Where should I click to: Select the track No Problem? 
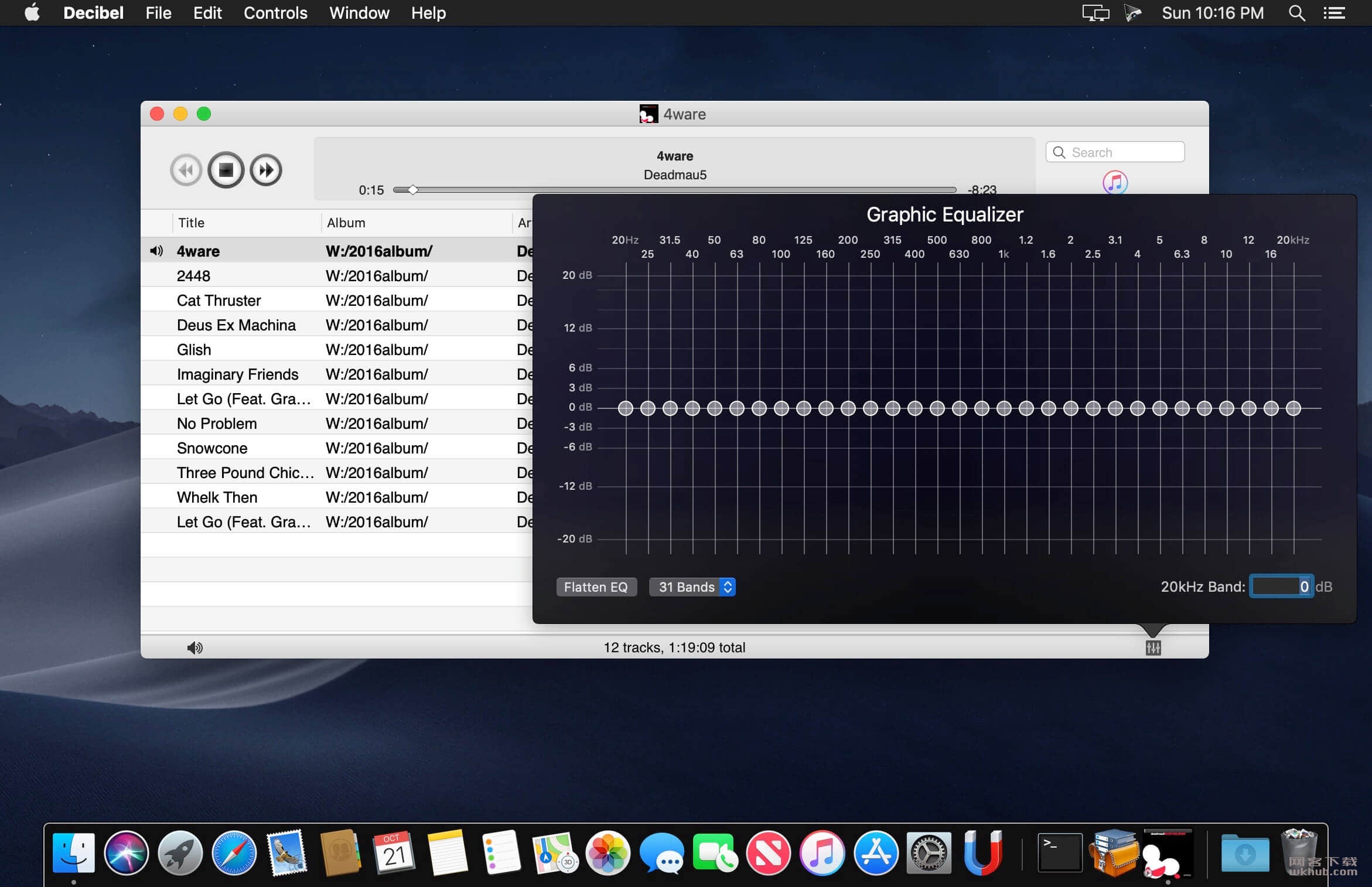click(x=336, y=423)
